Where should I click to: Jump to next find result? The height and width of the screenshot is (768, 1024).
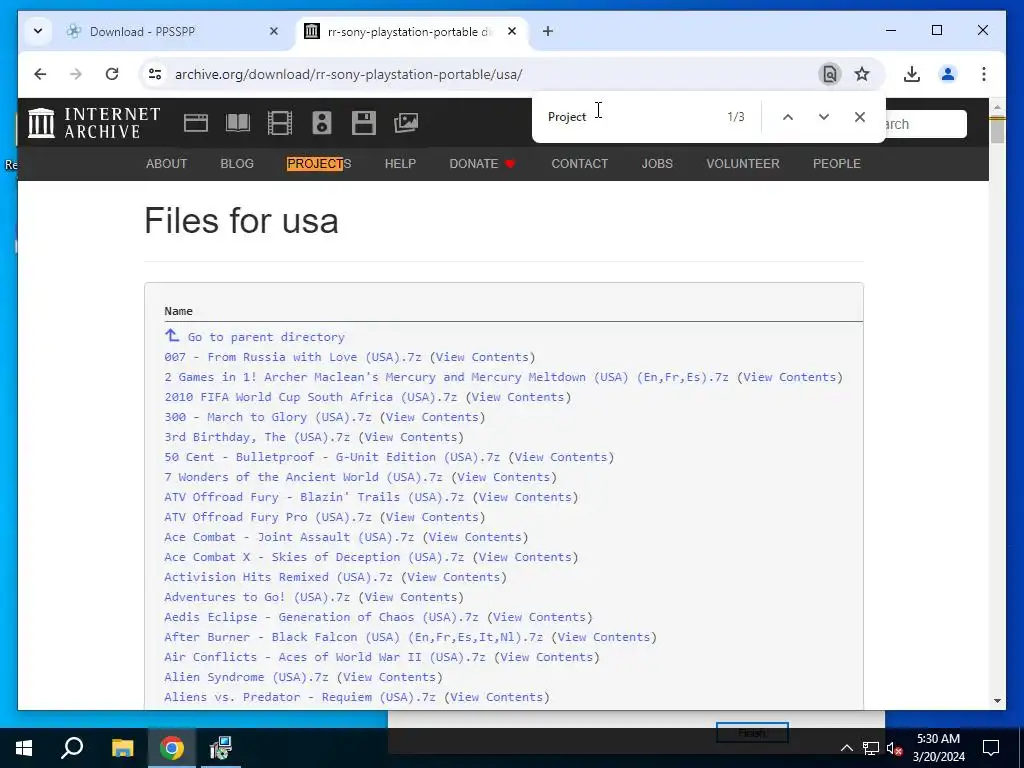click(824, 117)
